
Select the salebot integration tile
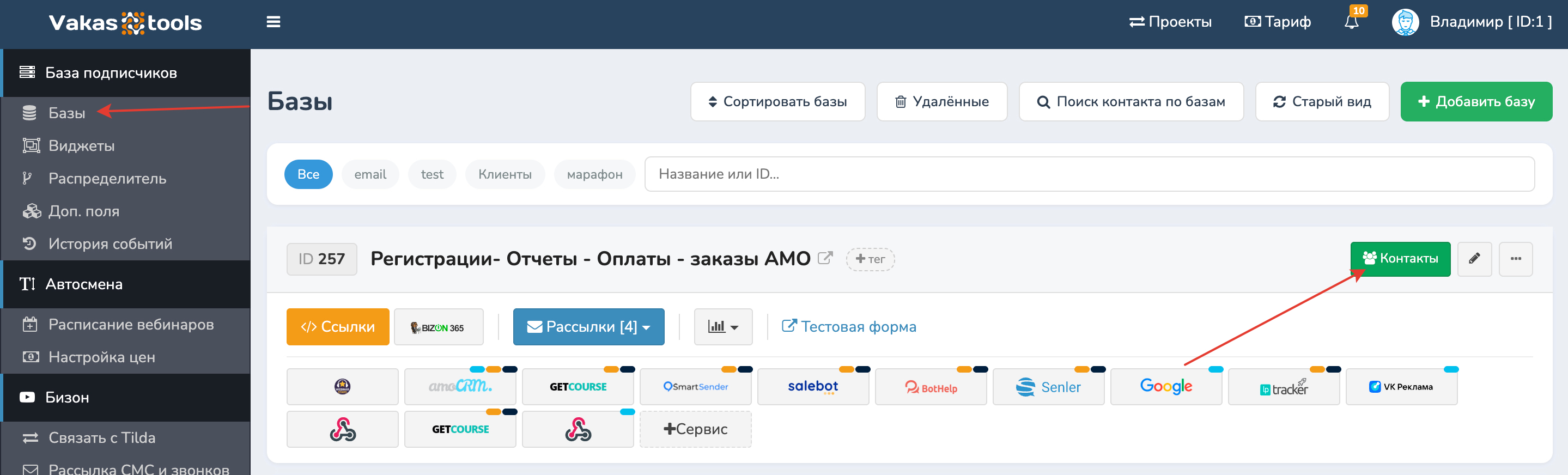[813, 387]
